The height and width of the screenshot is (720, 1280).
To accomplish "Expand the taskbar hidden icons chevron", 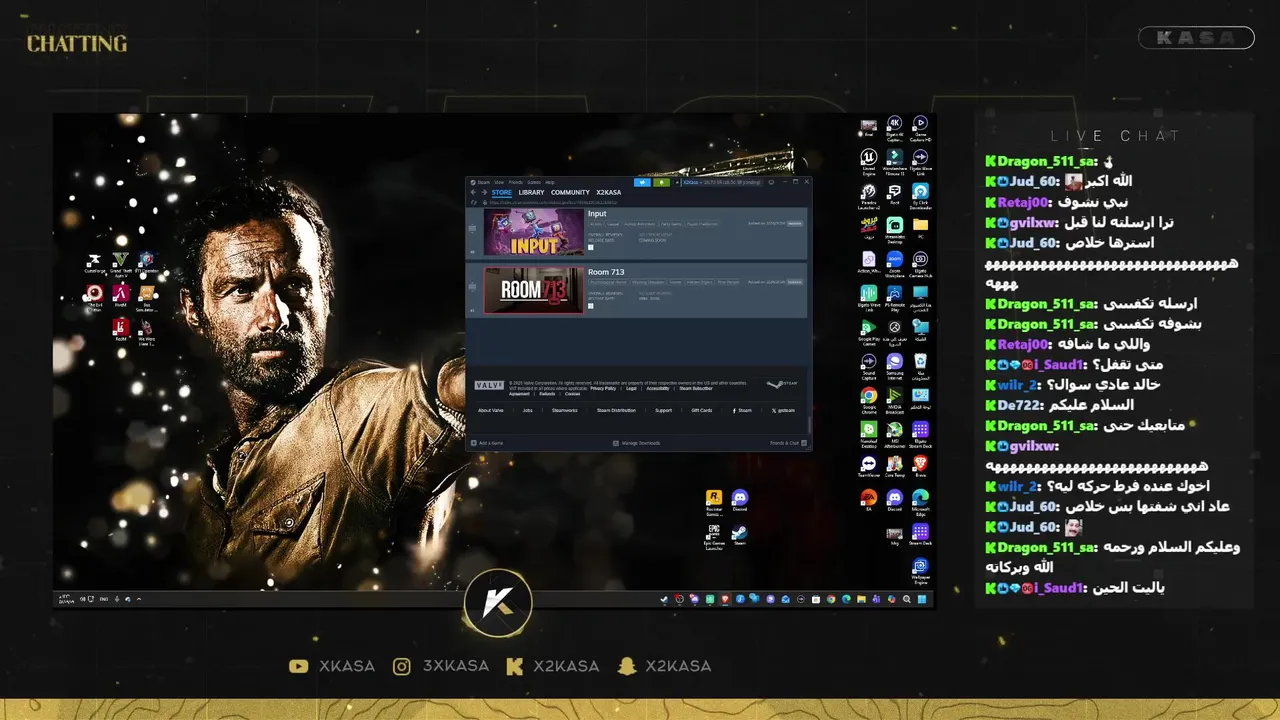I will click(138, 599).
